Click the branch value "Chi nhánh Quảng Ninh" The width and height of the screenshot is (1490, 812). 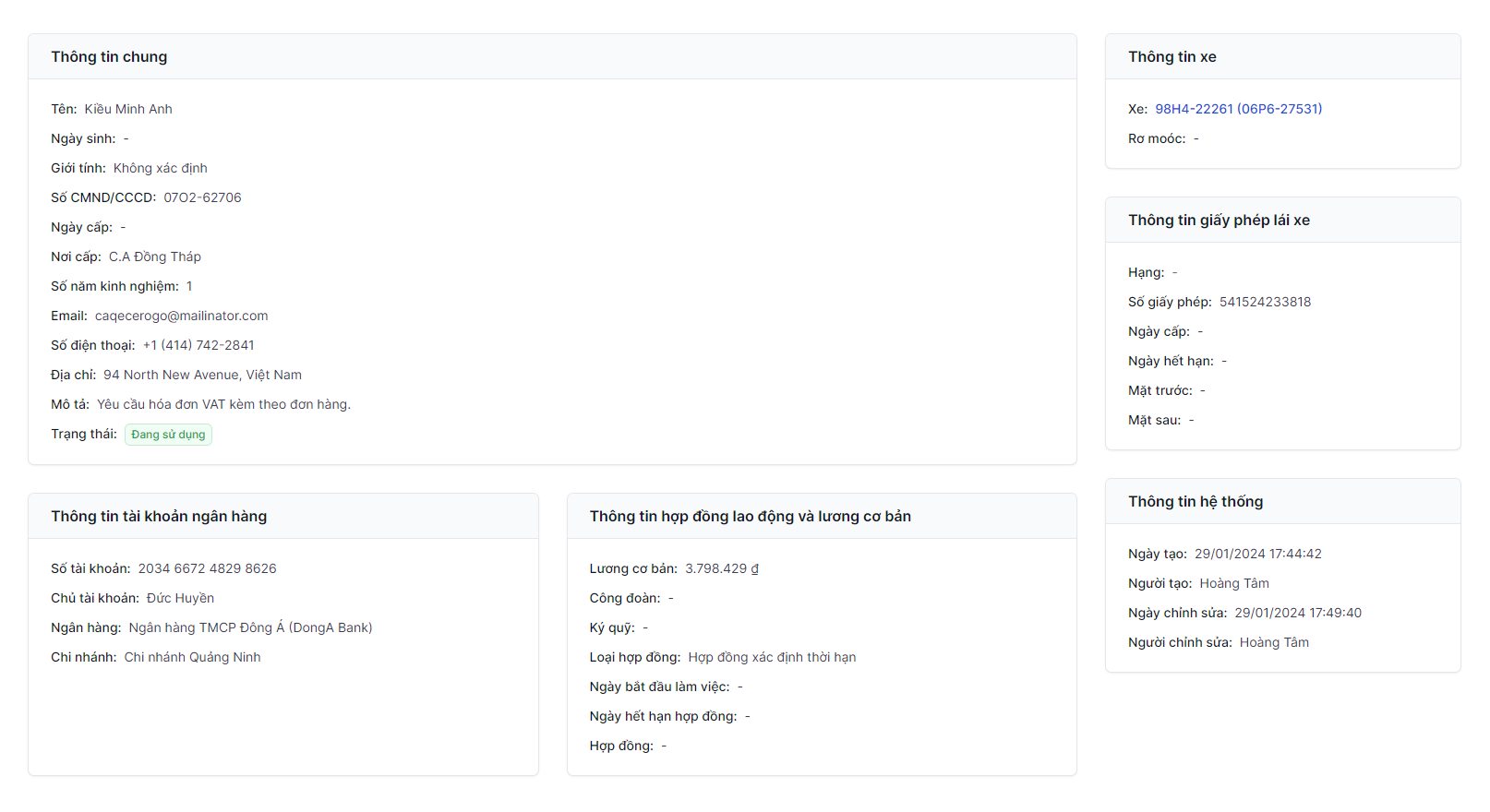[x=192, y=657]
